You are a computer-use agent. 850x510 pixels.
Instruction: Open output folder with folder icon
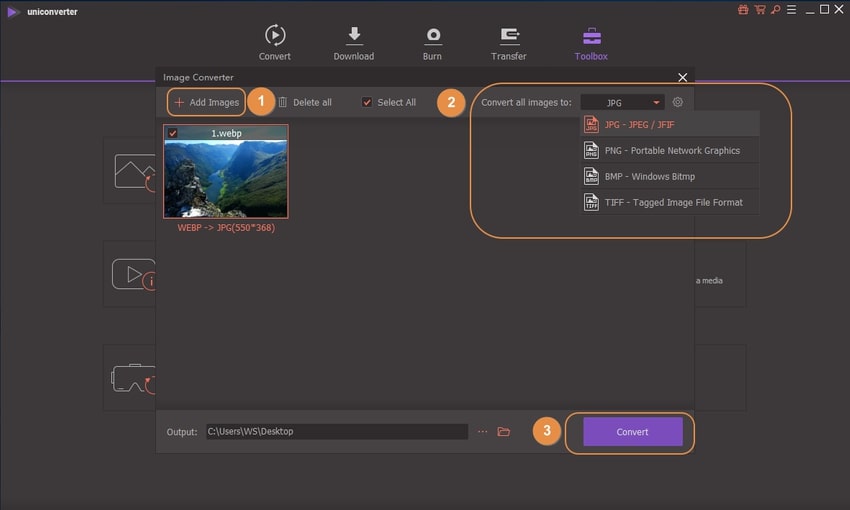(504, 432)
